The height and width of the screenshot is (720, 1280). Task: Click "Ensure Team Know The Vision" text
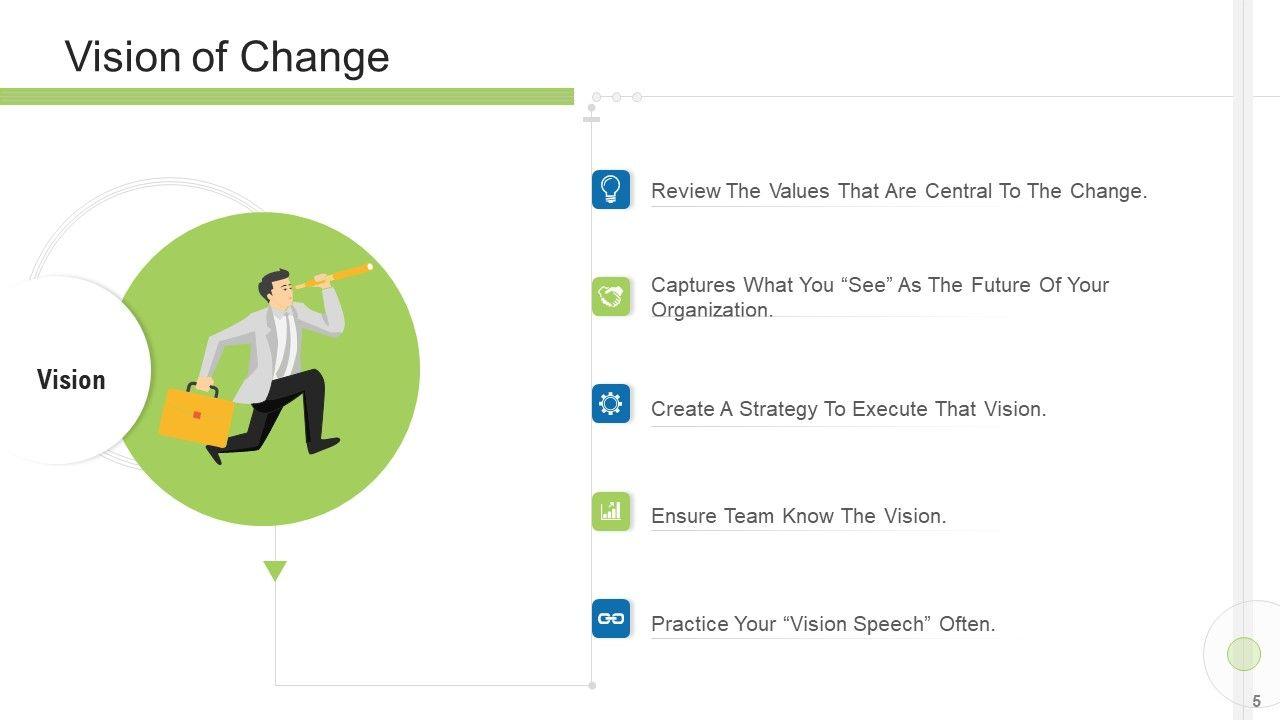coord(798,516)
